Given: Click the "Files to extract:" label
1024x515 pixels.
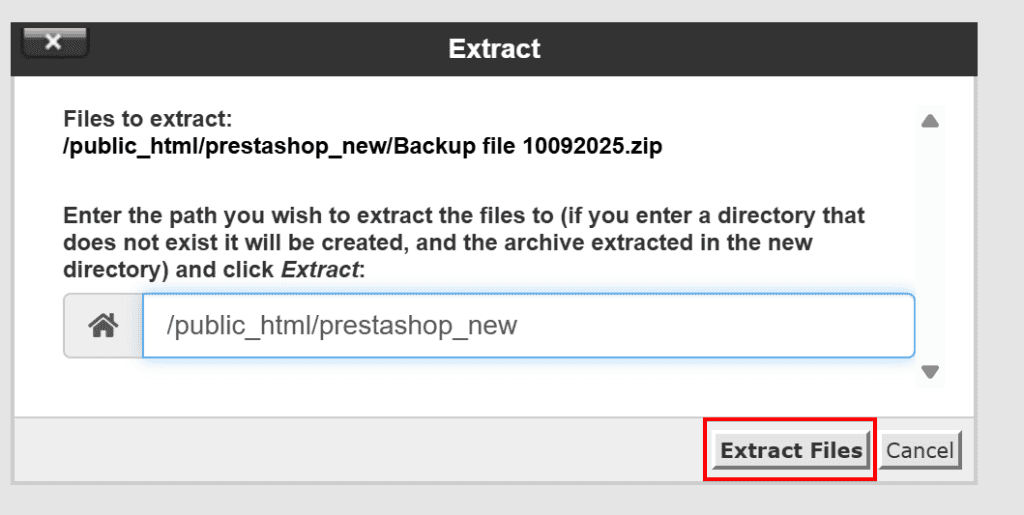Looking at the screenshot, I should point(148,120).
